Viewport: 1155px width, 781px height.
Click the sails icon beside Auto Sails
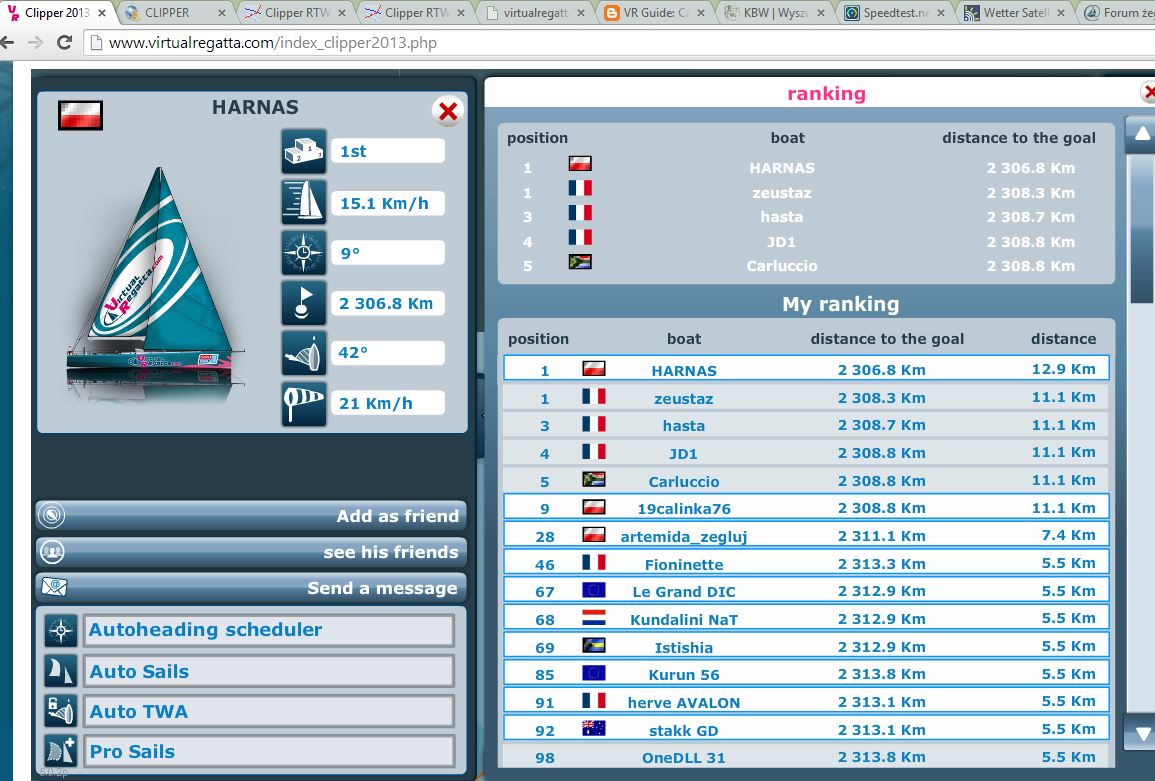coord(60,671)
